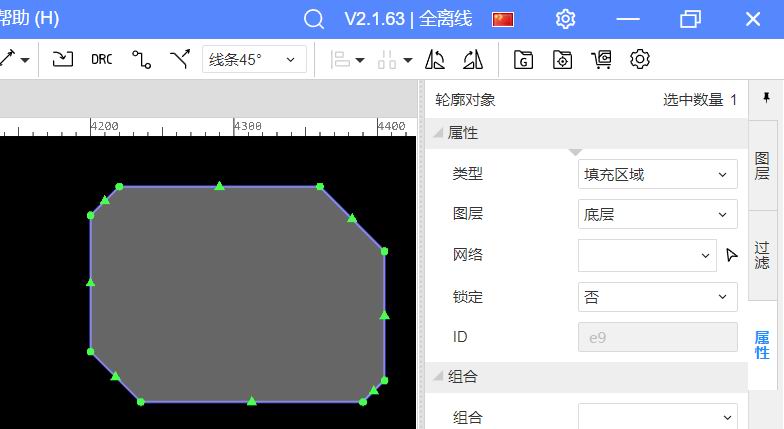This screenshot has width=784, height=429.
Task: Click the rotate left mirror icon
Action: (434, 59)
